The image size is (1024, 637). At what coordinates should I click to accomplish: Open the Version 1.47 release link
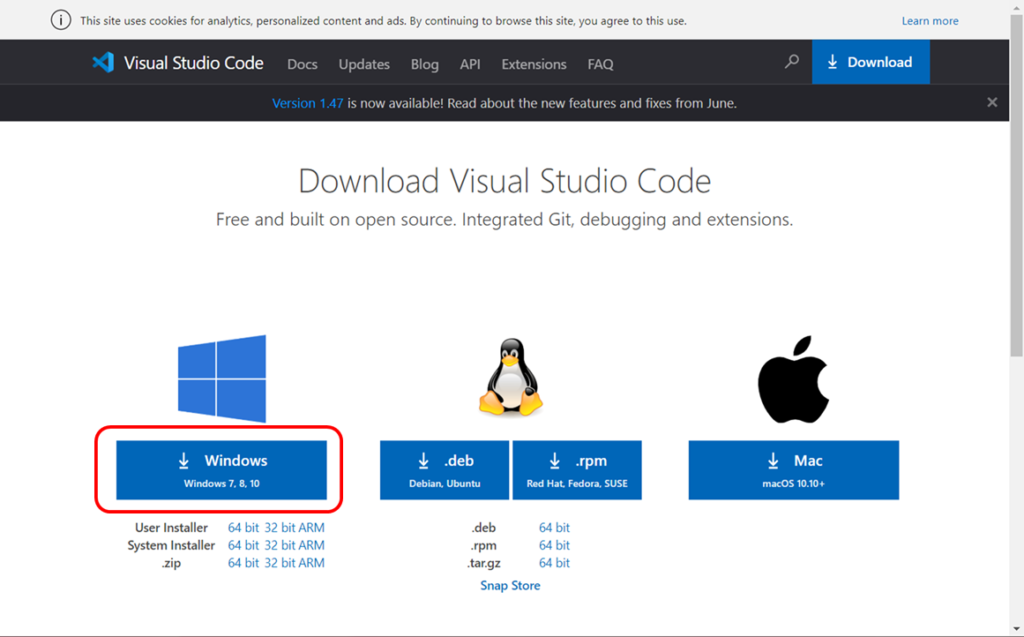tap(308, 103)
